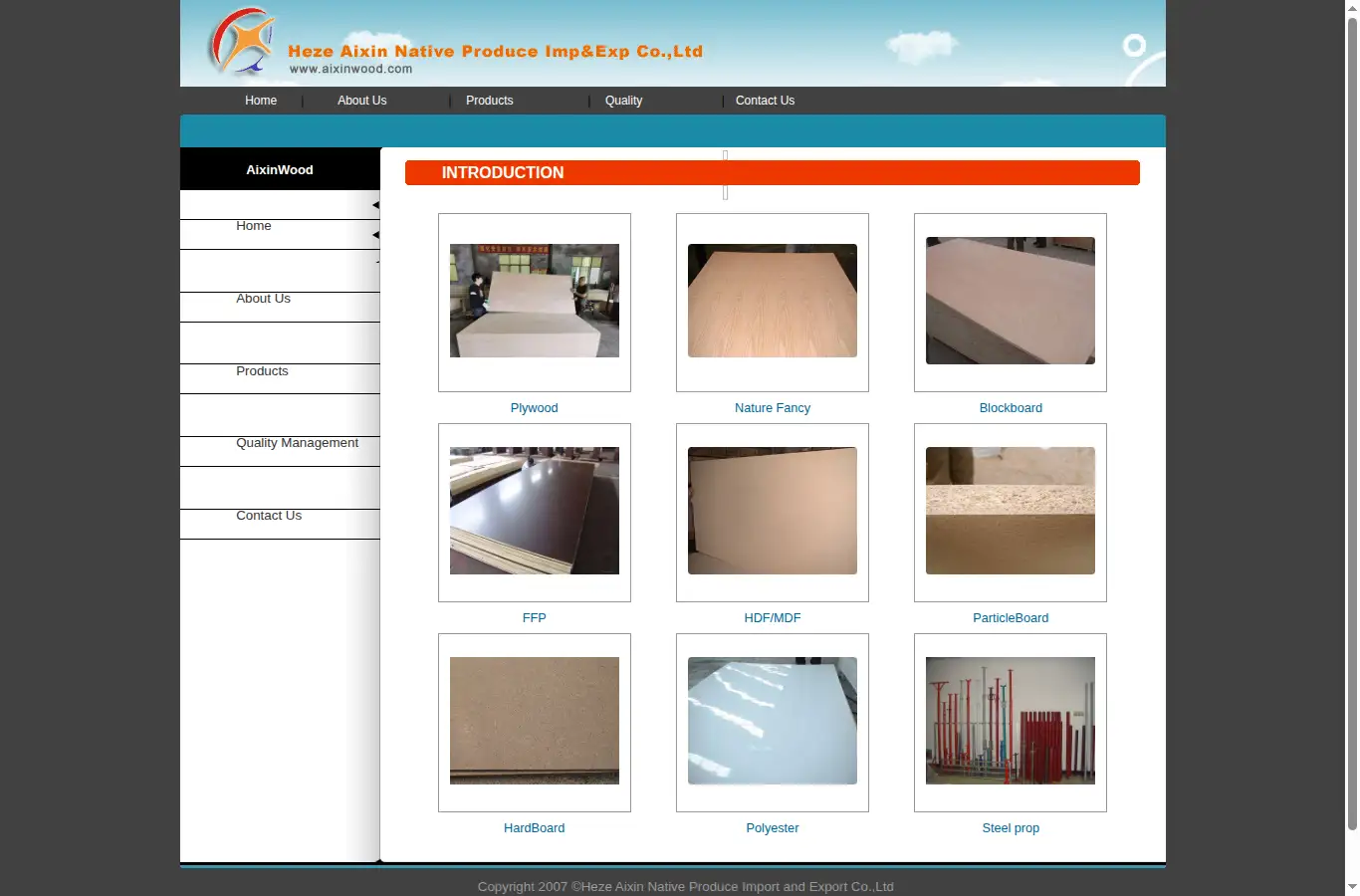This screenshot has height=896, width=1360.
Task: Open Contact Us in the top navigation bar
Action: pyautogui.click(x=765, y=101)
